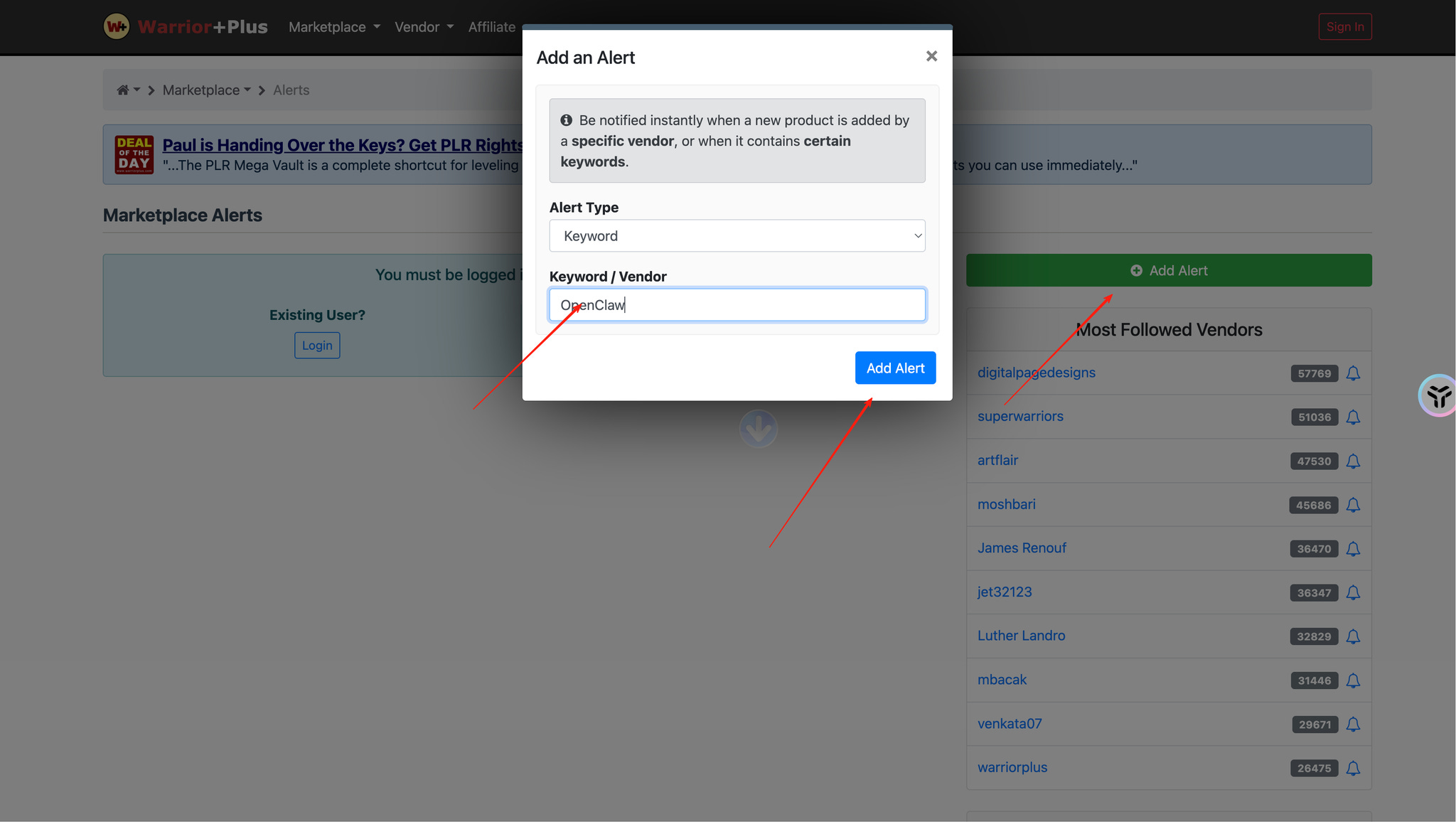Click the blue Add Alert button
This screenshot has height=822, width=1456.
click(895, 368)
